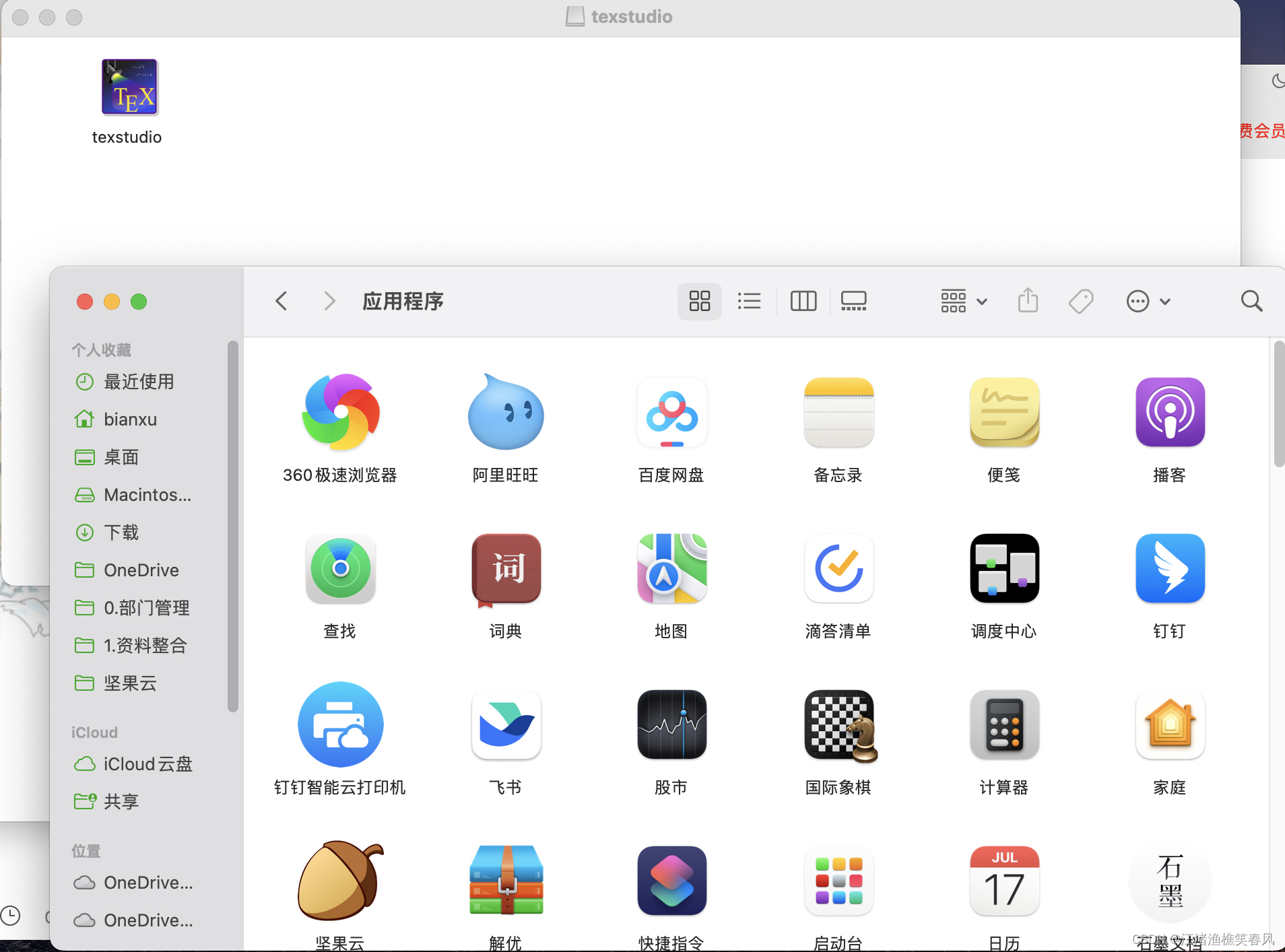Open 调度中心 Mission Control
The height and width of the screenshot is (952, 1285).
click(1004, 568)
